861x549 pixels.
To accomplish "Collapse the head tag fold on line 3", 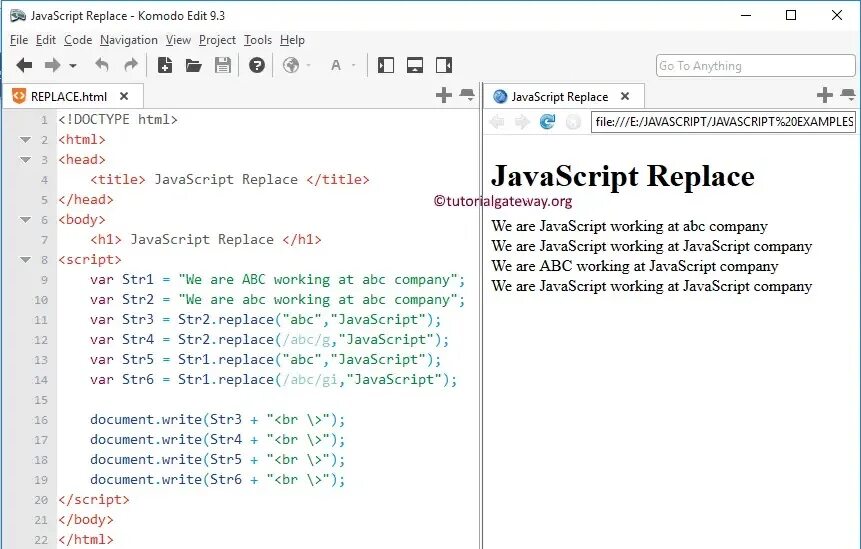I will click(x=25, y=160).
